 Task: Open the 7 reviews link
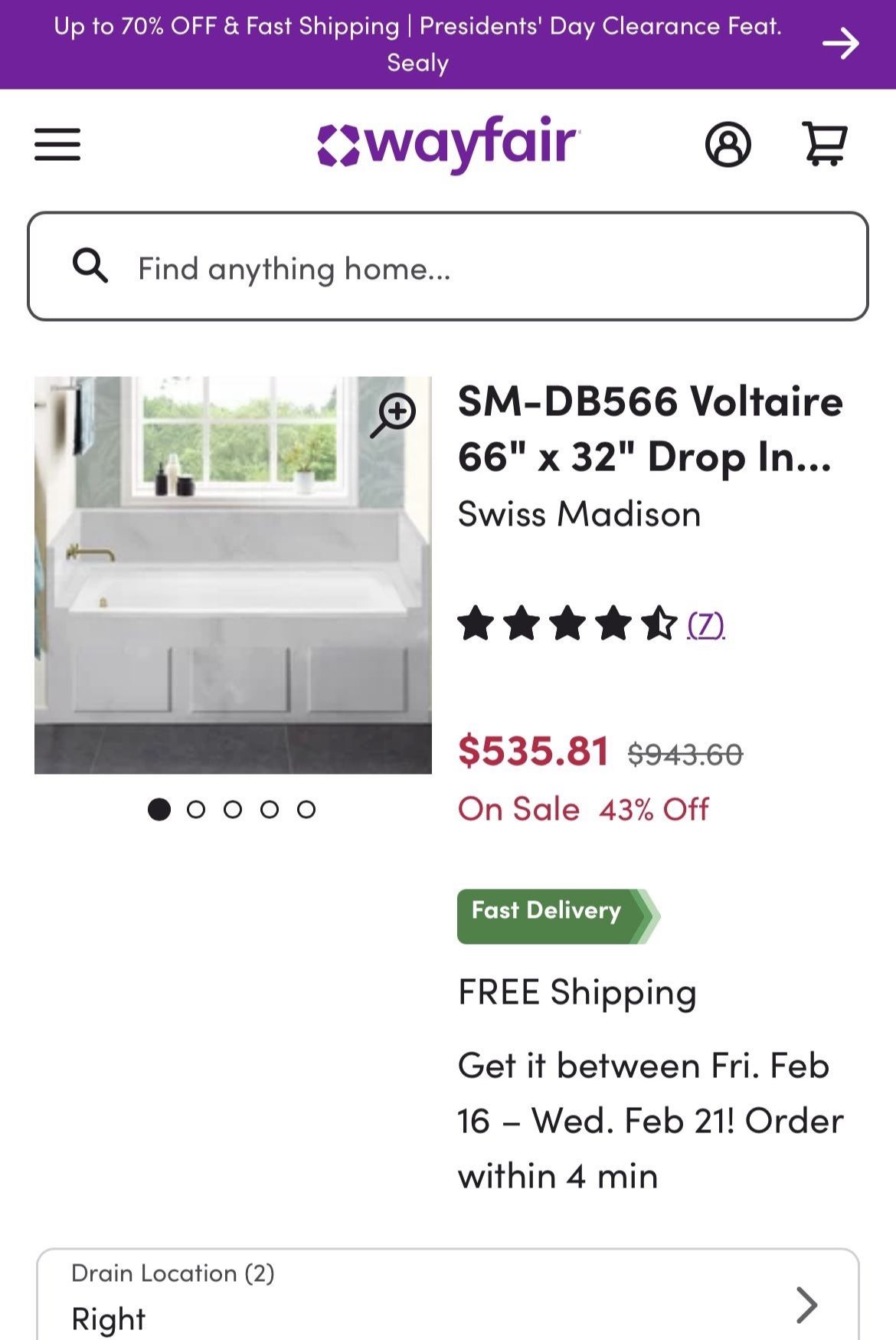pyautogui.click(x=705, y=624)
